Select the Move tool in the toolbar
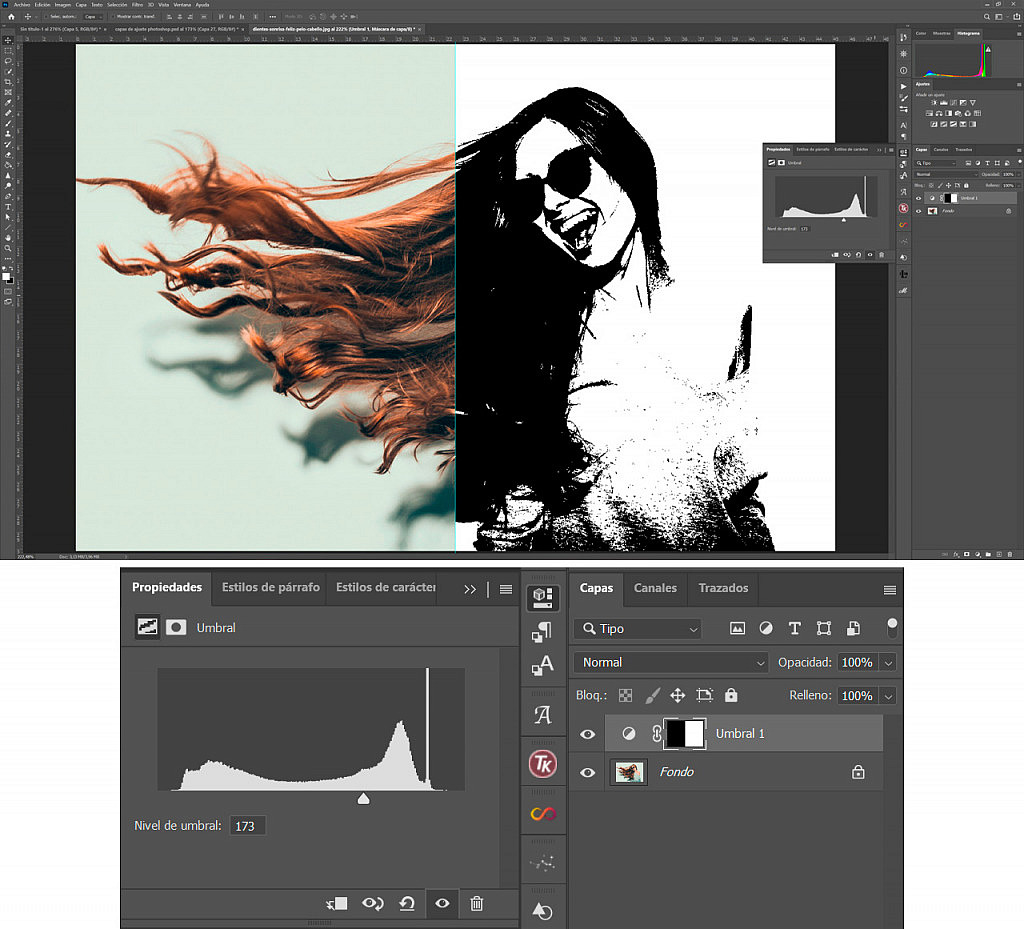 (8, 38)
